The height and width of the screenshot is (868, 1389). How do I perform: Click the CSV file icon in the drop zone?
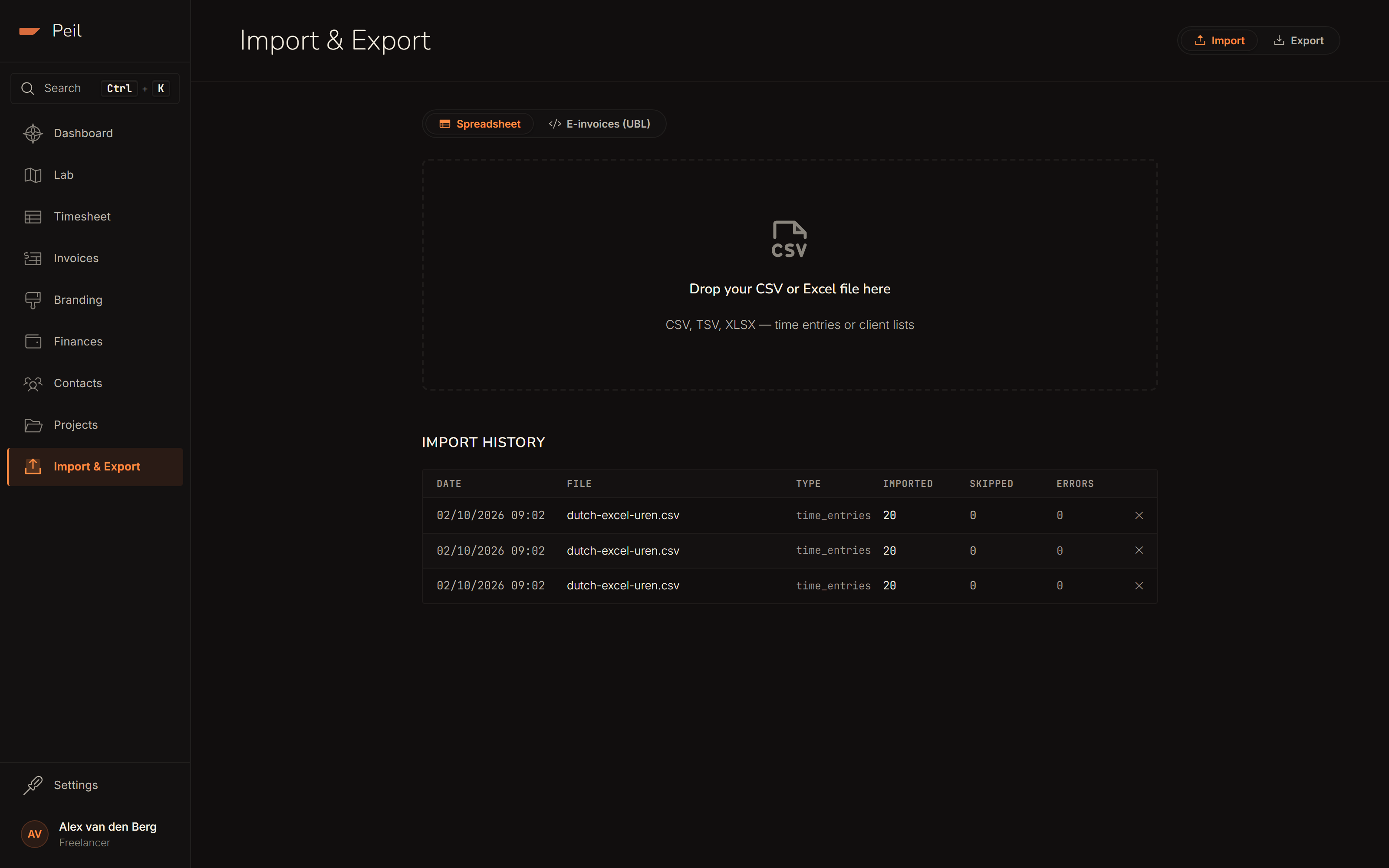[x=789, y=239]
